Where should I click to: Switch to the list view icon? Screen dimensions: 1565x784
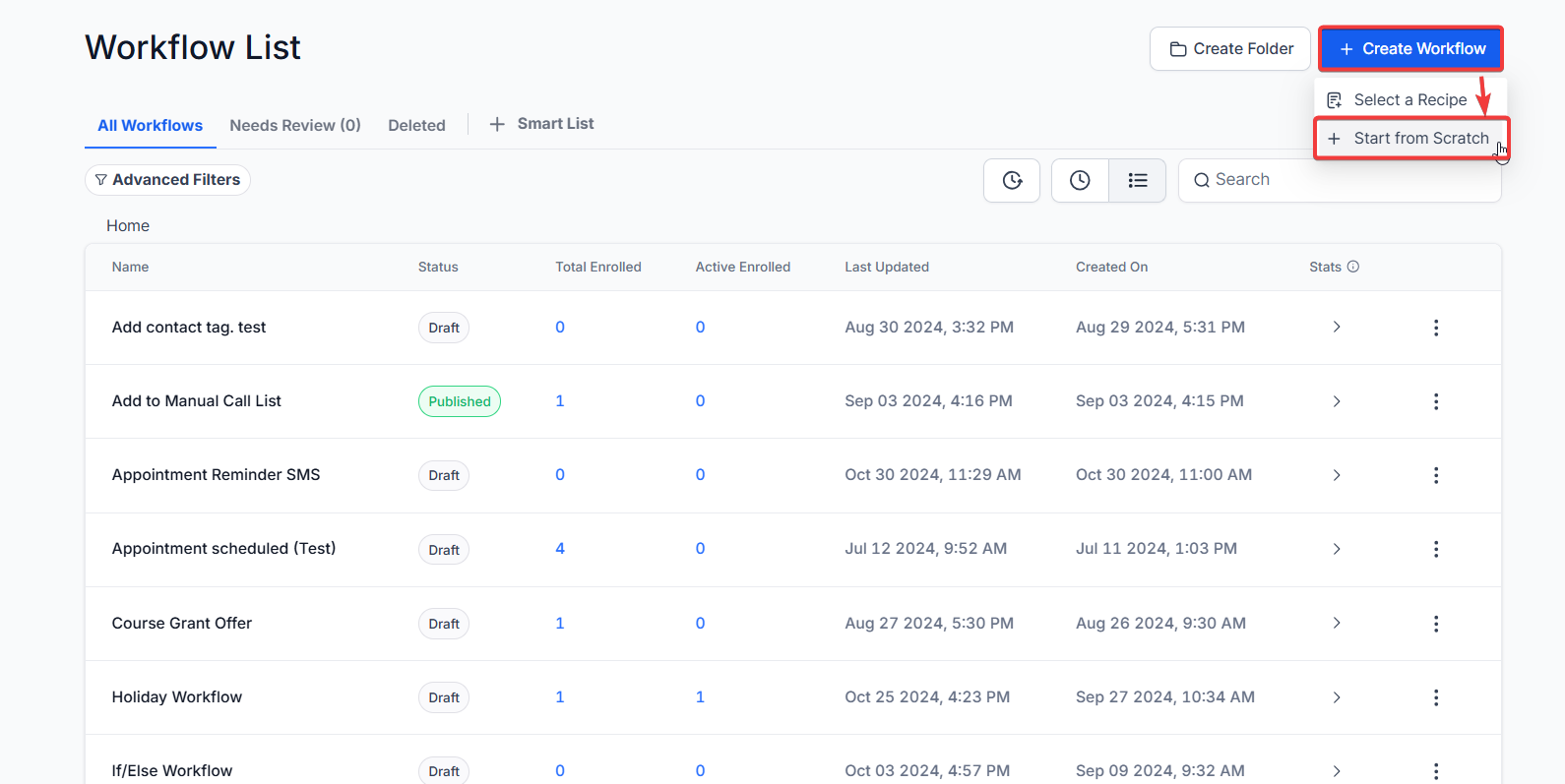[x=1137, y=180]
